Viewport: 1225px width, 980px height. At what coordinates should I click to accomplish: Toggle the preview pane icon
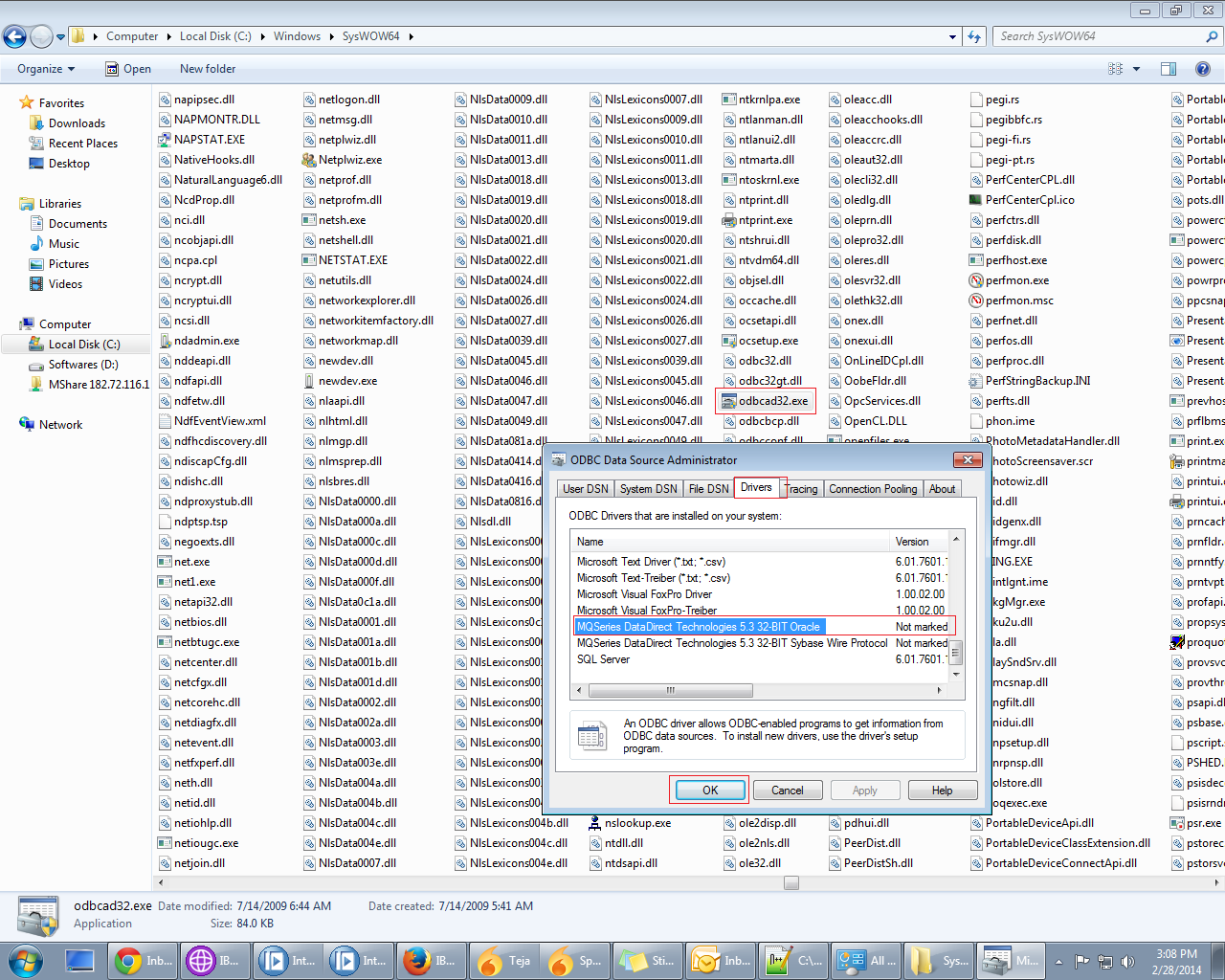click(x=1169, y=69)
